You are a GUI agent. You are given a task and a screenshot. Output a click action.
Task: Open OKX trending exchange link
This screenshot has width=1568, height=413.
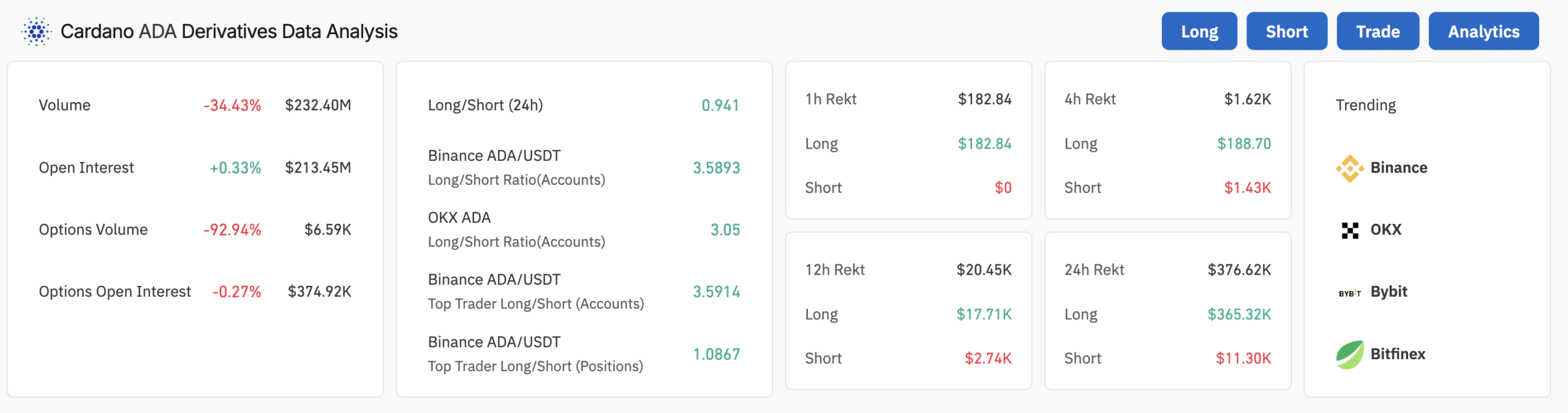click(x=1385, y=229)
